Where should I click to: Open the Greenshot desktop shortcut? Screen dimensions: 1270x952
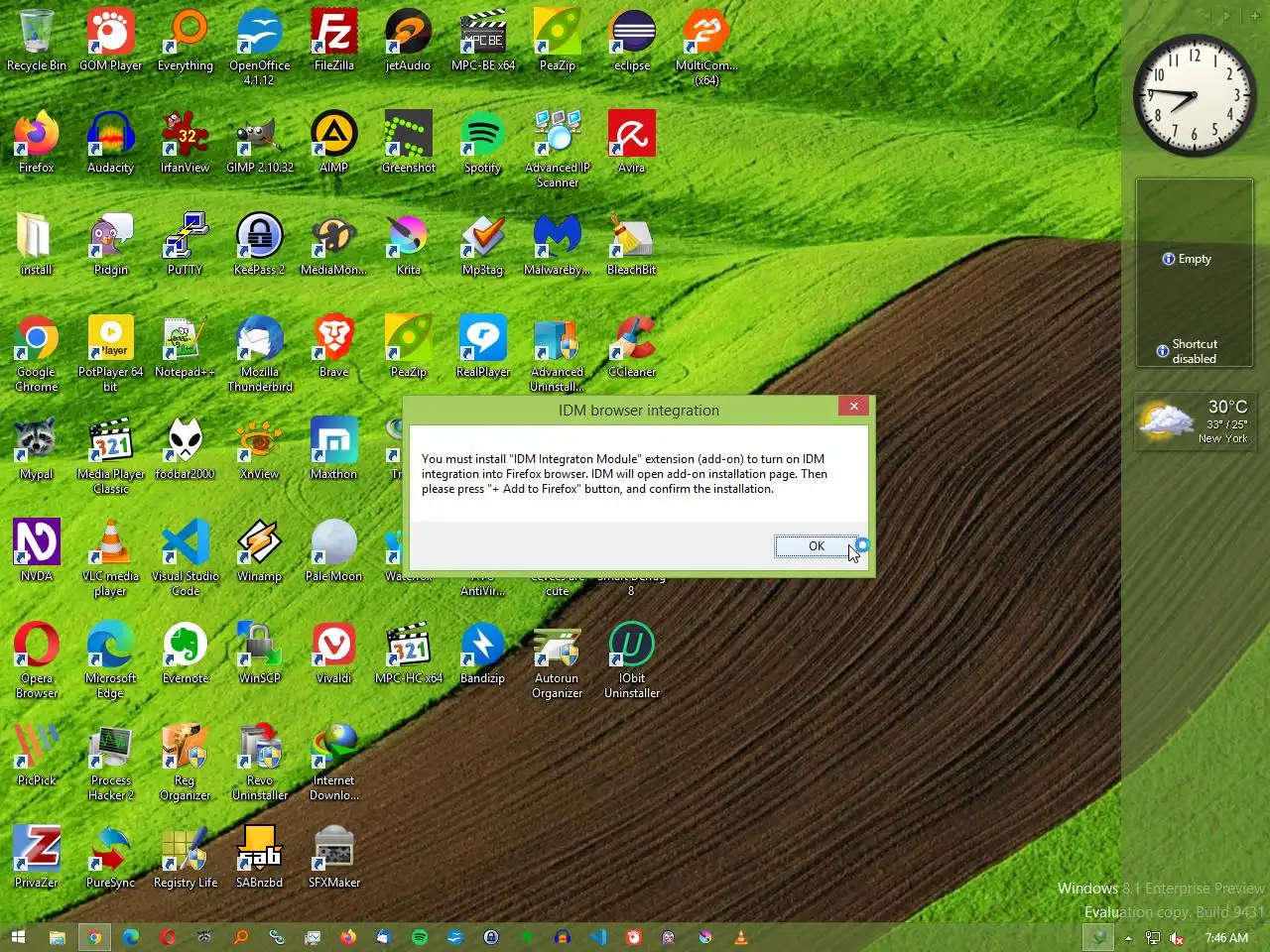[x=408, y=143]
